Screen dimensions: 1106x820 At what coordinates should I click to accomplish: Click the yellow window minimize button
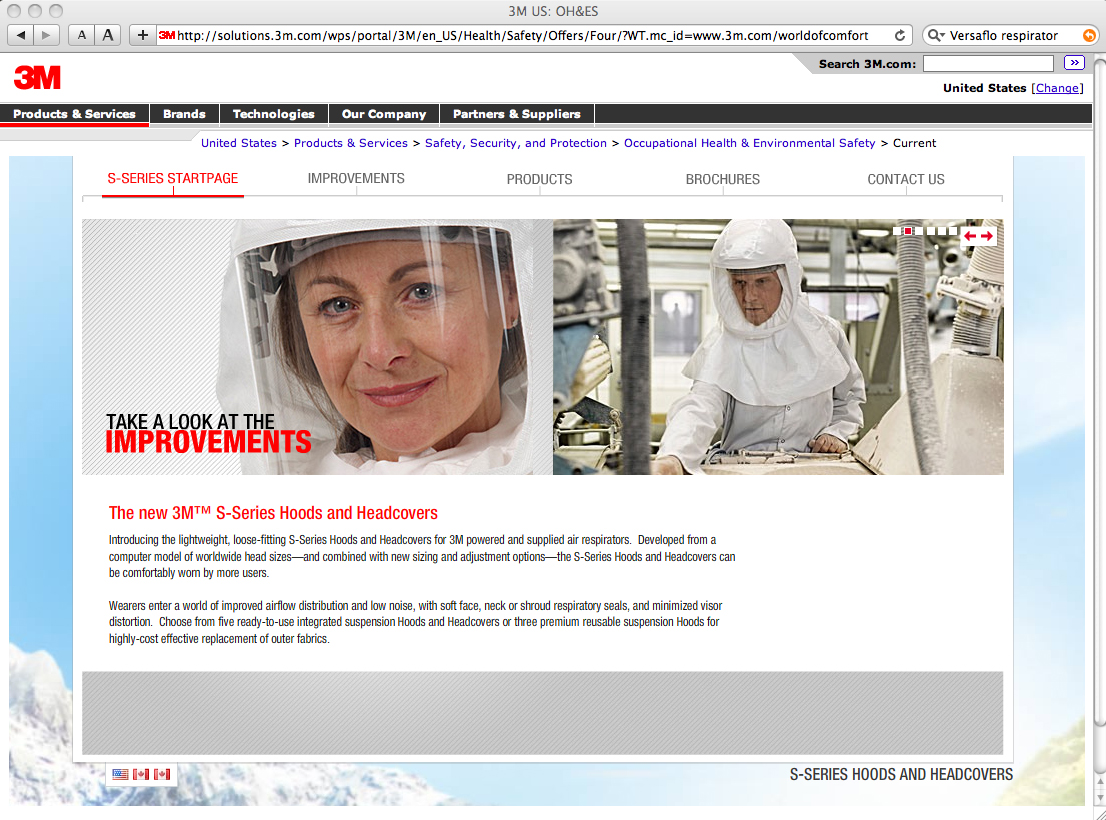(x=35, y=11)
